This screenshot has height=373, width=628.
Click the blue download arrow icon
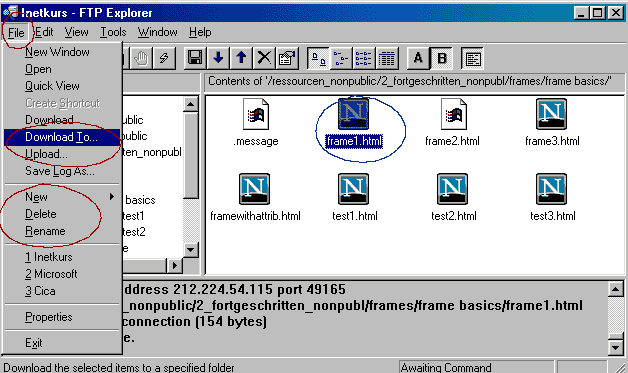pyautogui.click(x=218, y=58)
